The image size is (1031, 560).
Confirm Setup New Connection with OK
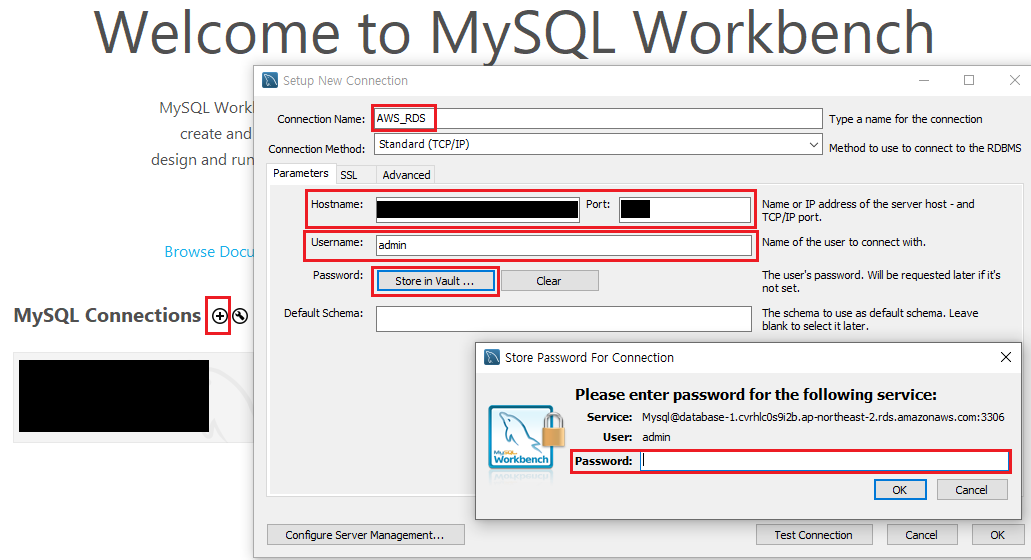pyautogui.click(x=997, y=535)
